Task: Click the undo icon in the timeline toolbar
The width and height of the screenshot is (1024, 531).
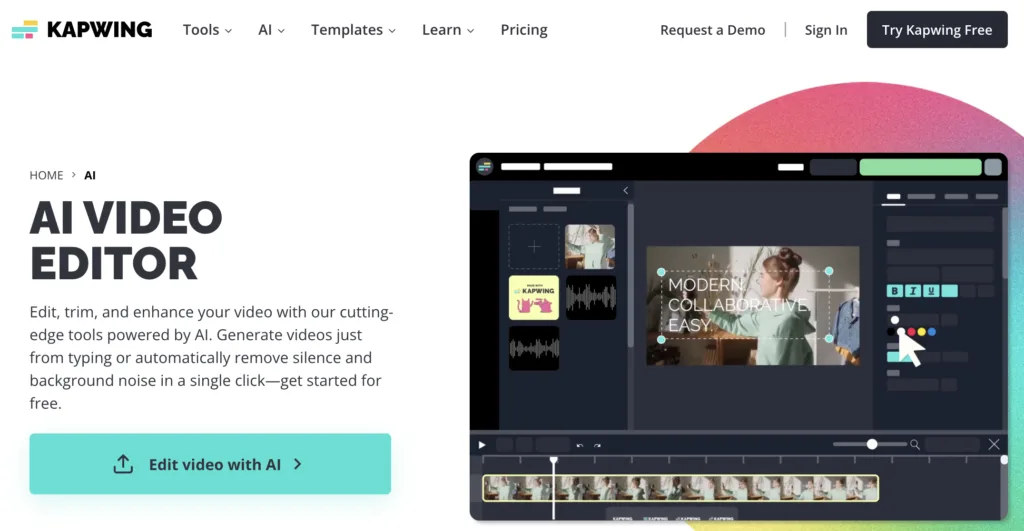Action: coord(580,445)
